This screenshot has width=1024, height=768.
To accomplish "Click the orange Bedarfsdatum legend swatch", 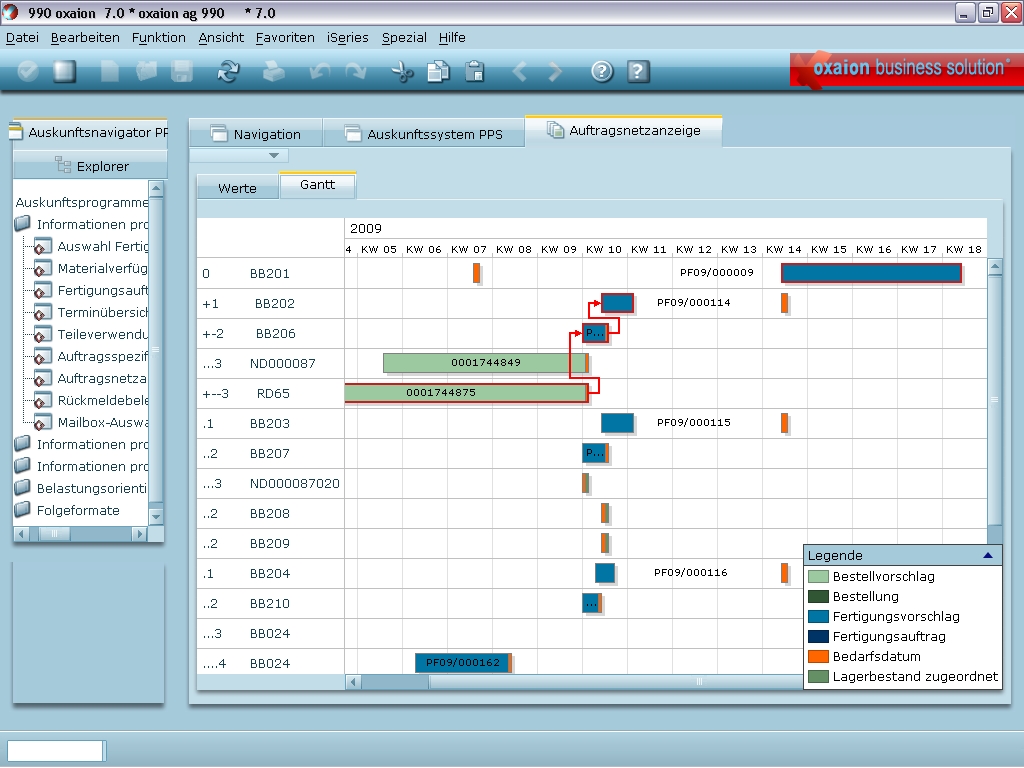I will (817, 656).
